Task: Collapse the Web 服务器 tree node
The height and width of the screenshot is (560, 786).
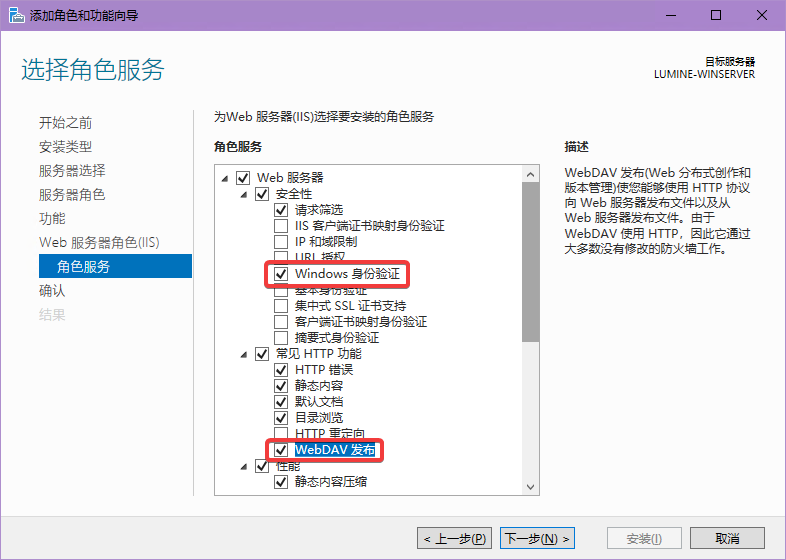Action: [225, 178]
